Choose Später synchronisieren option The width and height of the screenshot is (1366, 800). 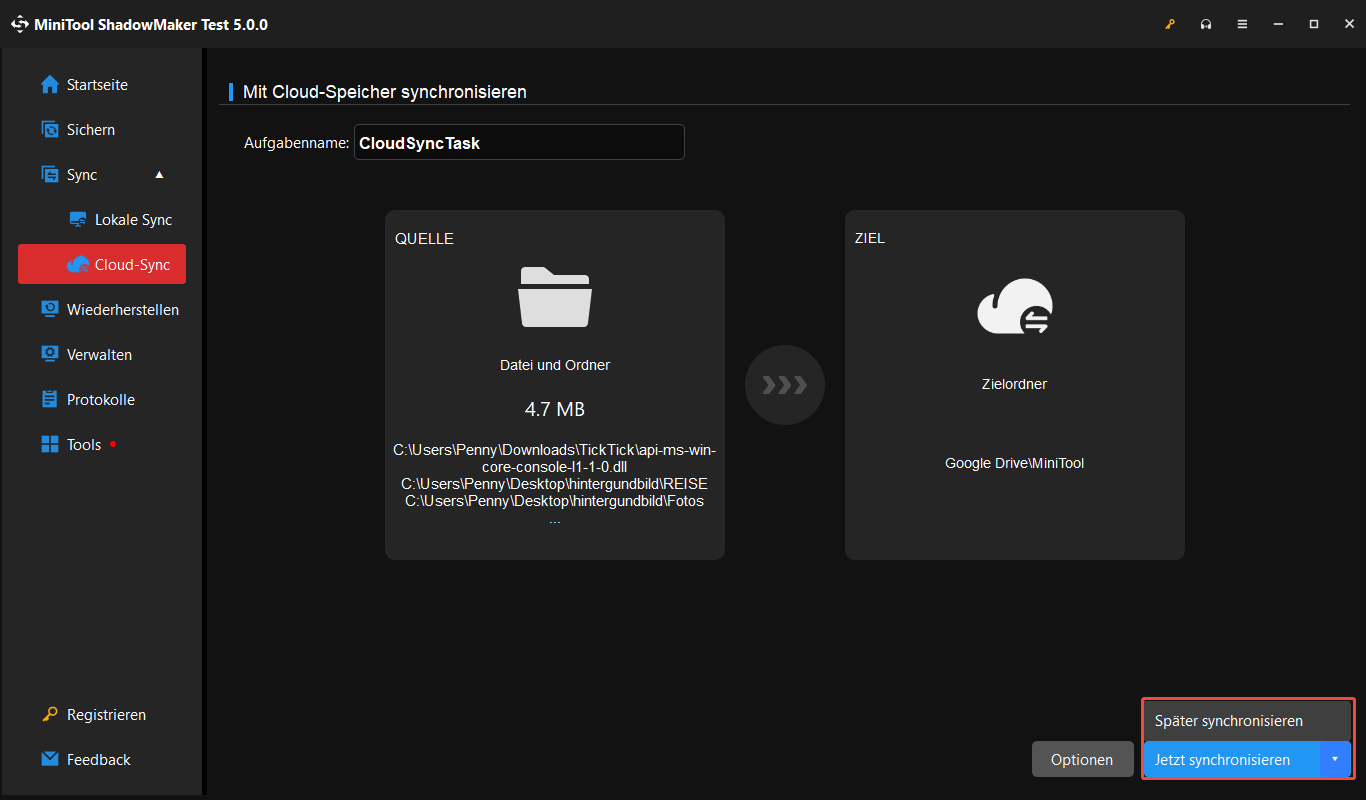coord(1247,721)
